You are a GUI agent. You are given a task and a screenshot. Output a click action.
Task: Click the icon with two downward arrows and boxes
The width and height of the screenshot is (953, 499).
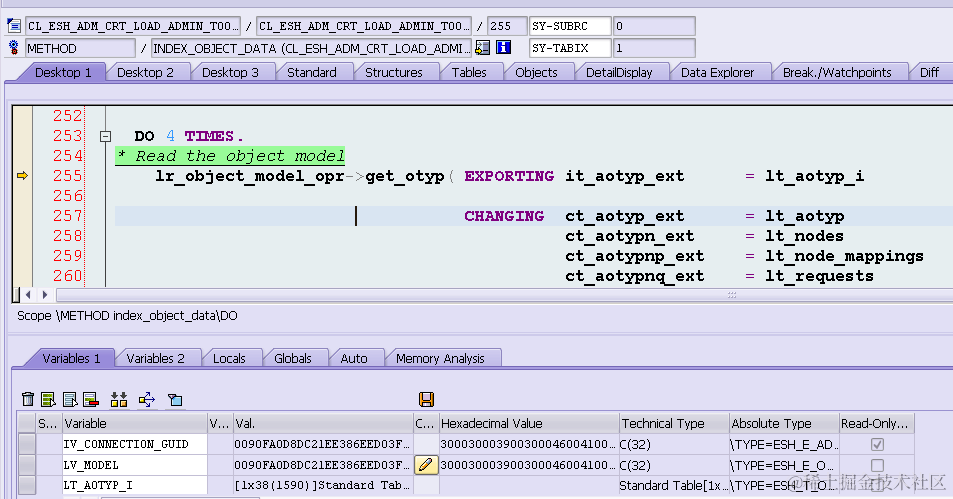pyautogui.click(x=119, y=399)
